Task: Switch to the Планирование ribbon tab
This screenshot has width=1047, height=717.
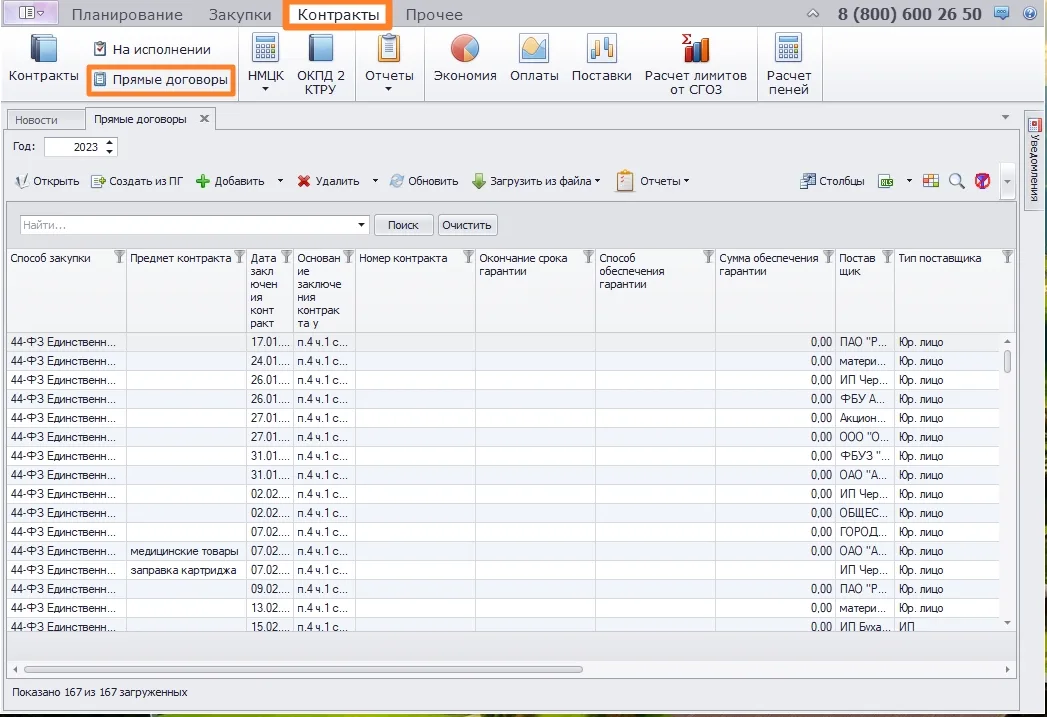Action: coord(127,15)
